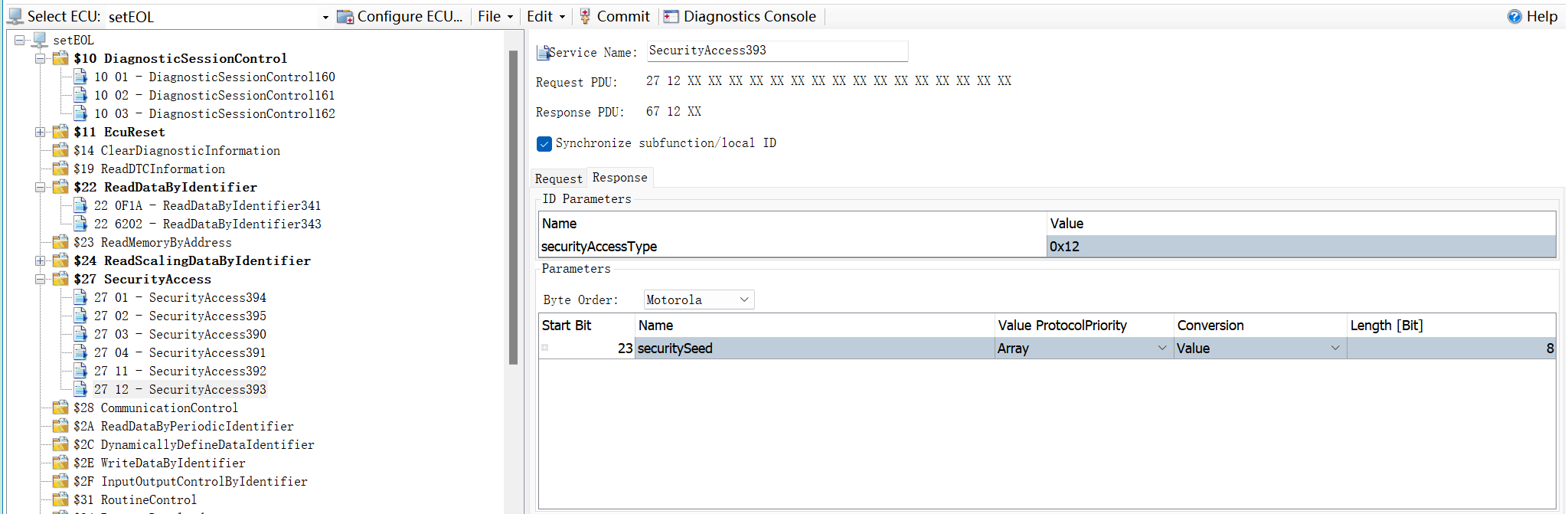Select 22 6202 ReadDataByIdentifier343 item
Image resolution: width=1568 pixels, height=514 pixels.
[207, 224]
